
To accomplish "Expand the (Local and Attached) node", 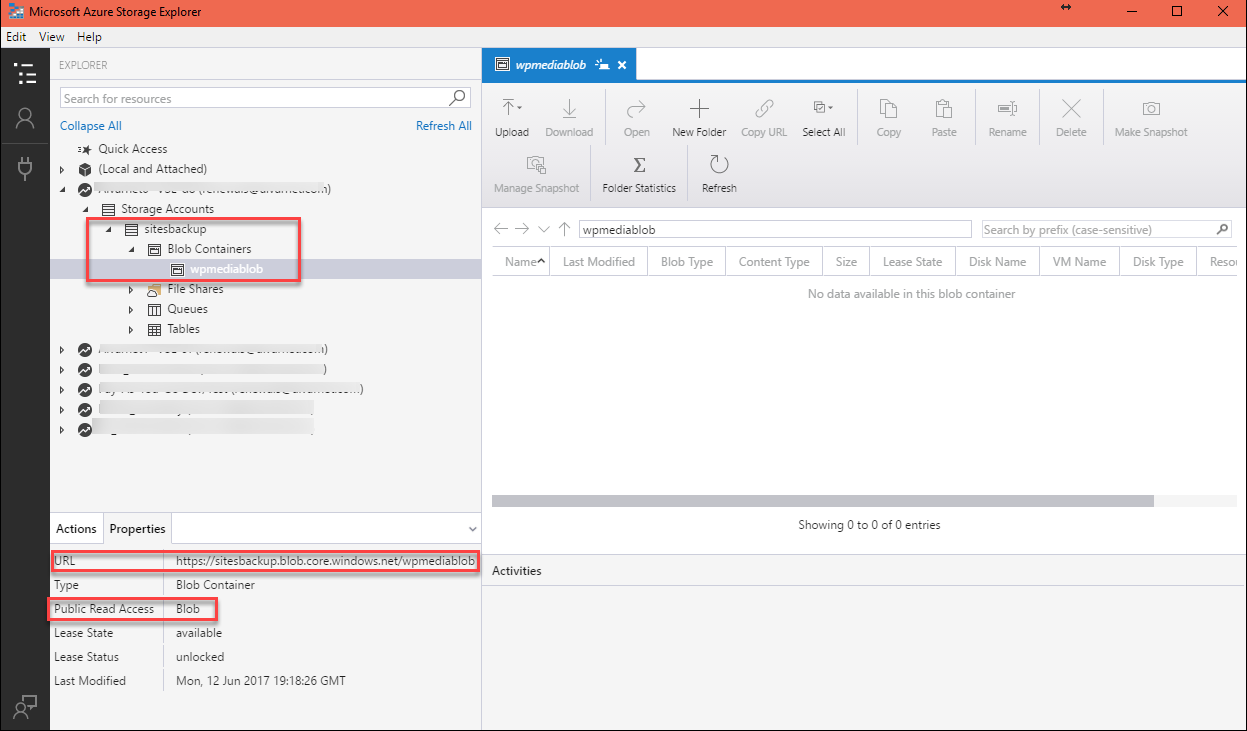I will tap(62, 169).
